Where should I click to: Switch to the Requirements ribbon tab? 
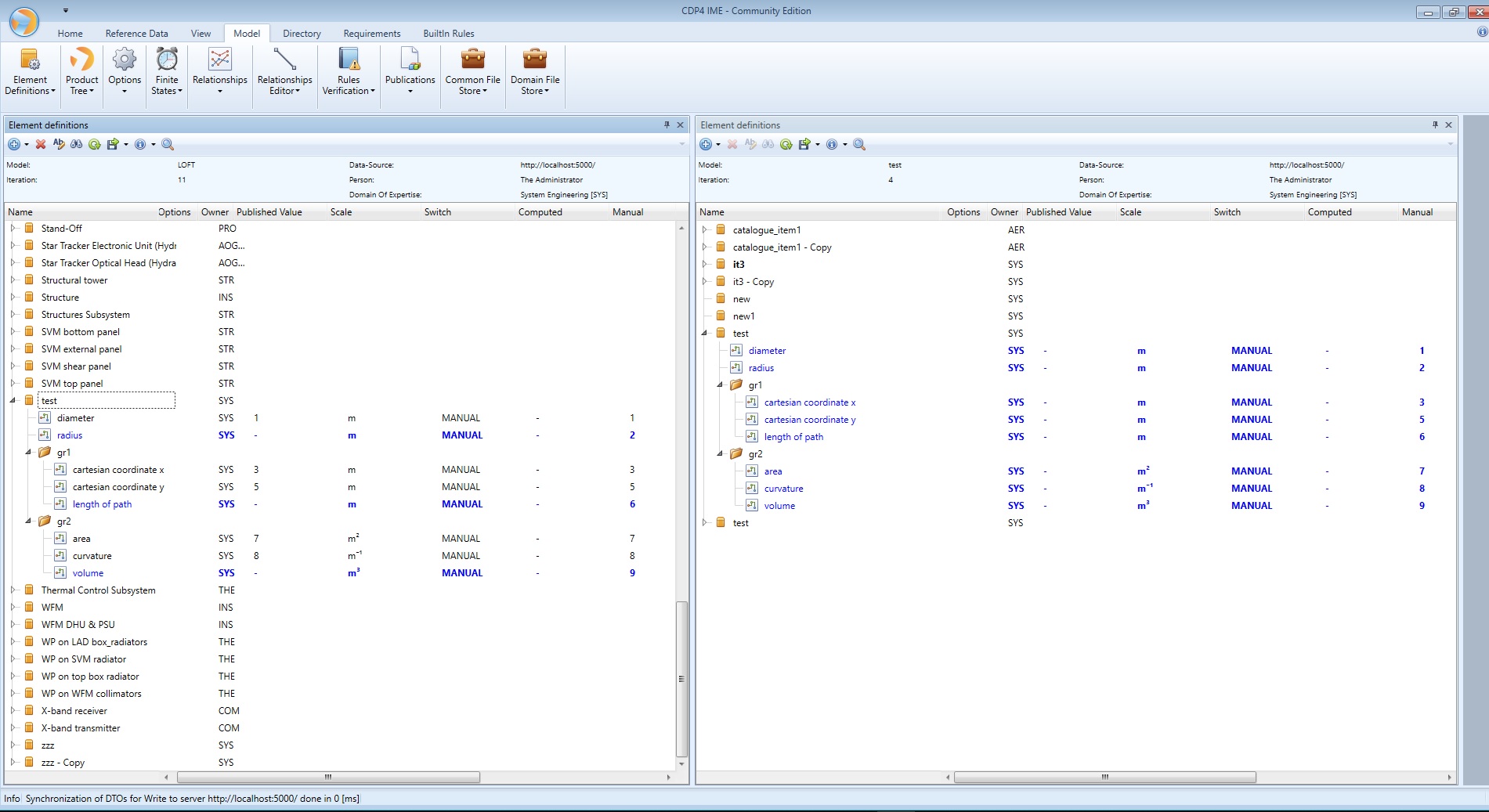pos(371,34)
